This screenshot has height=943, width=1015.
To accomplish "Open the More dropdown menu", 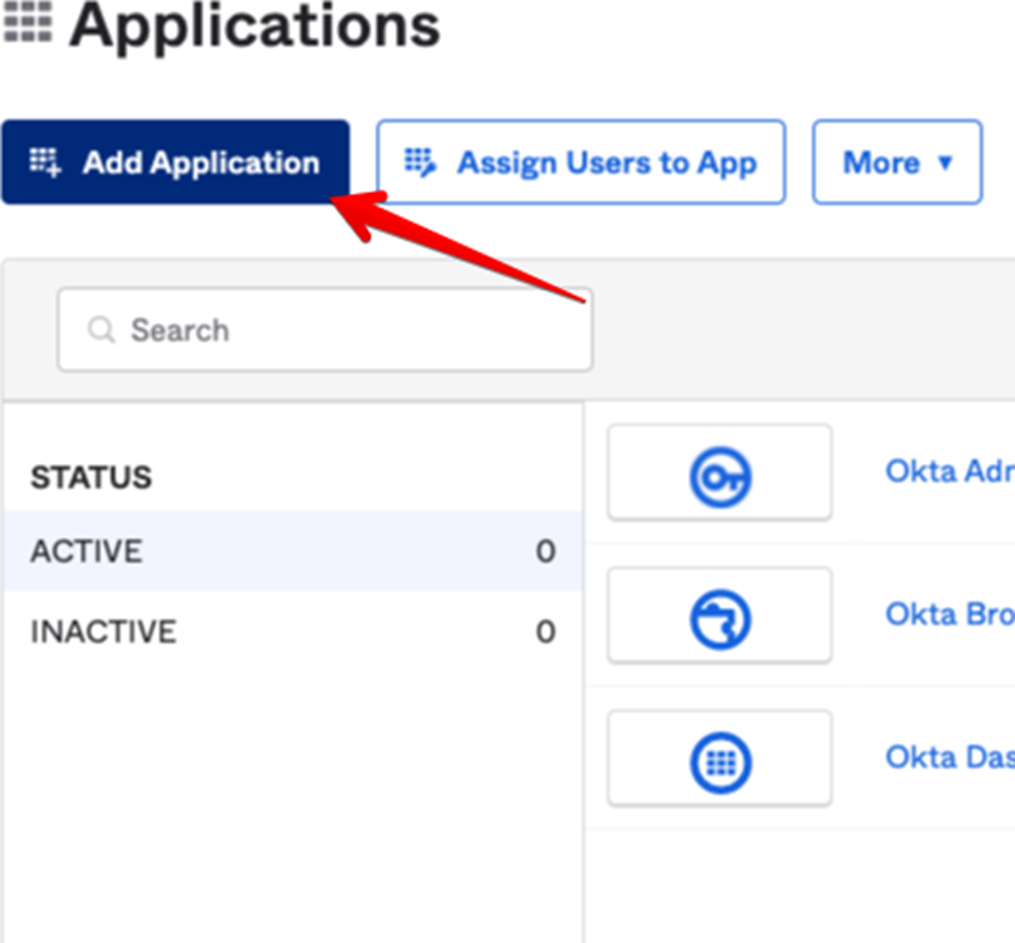I will 897,162.
